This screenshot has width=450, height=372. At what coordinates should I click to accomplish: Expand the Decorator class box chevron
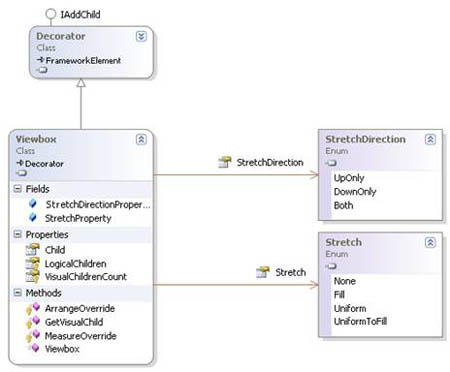tap(141, 36)
